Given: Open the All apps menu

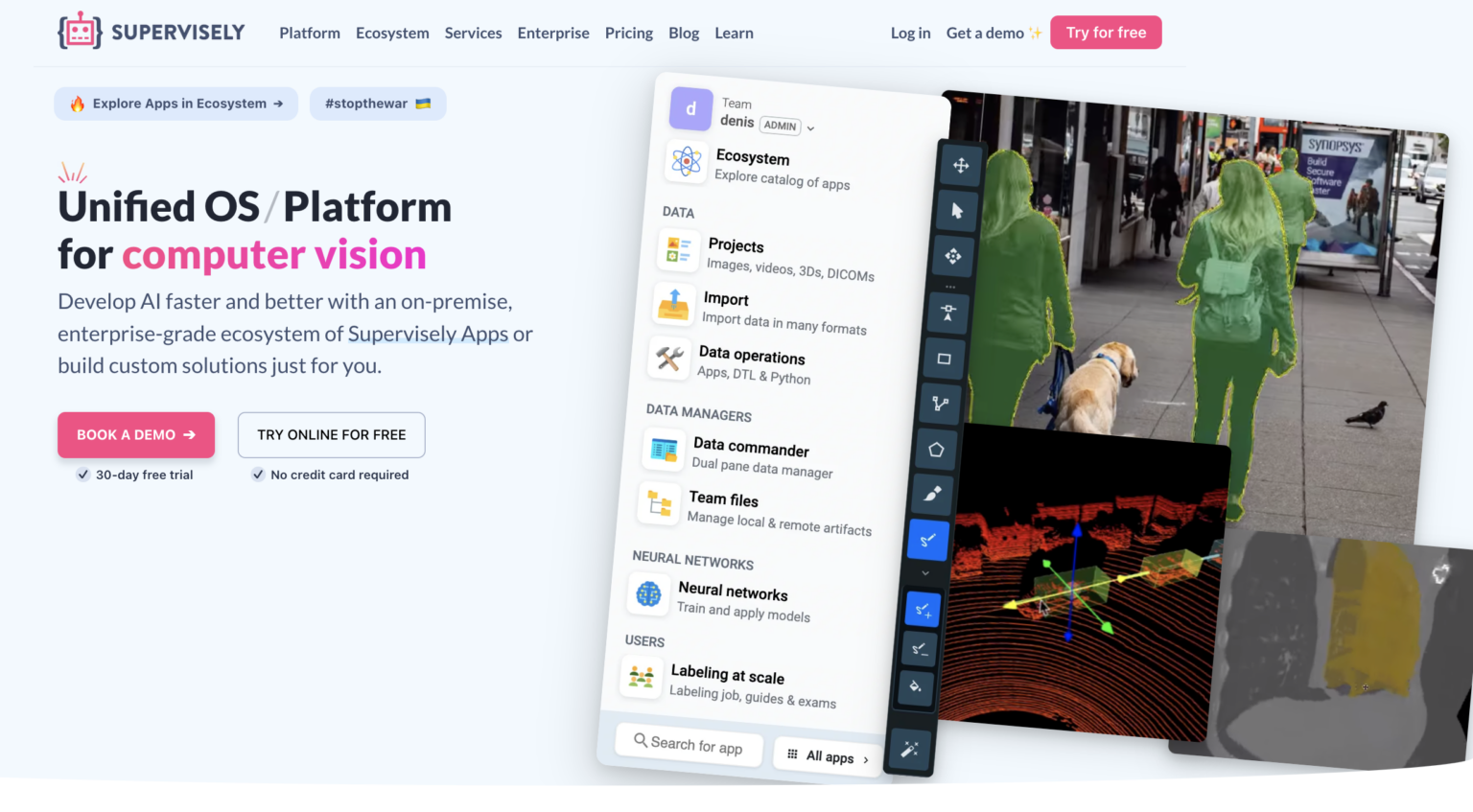Looking at the screenshot, I should click(827, 756).
